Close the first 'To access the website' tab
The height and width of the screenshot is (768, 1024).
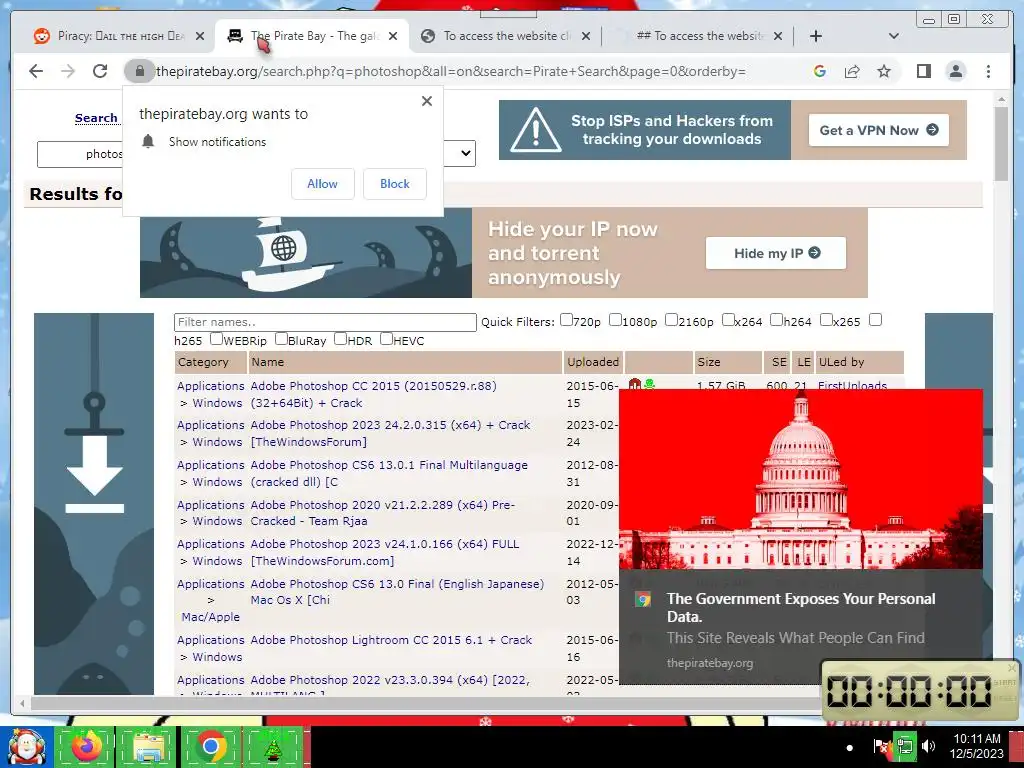point(586,36)
